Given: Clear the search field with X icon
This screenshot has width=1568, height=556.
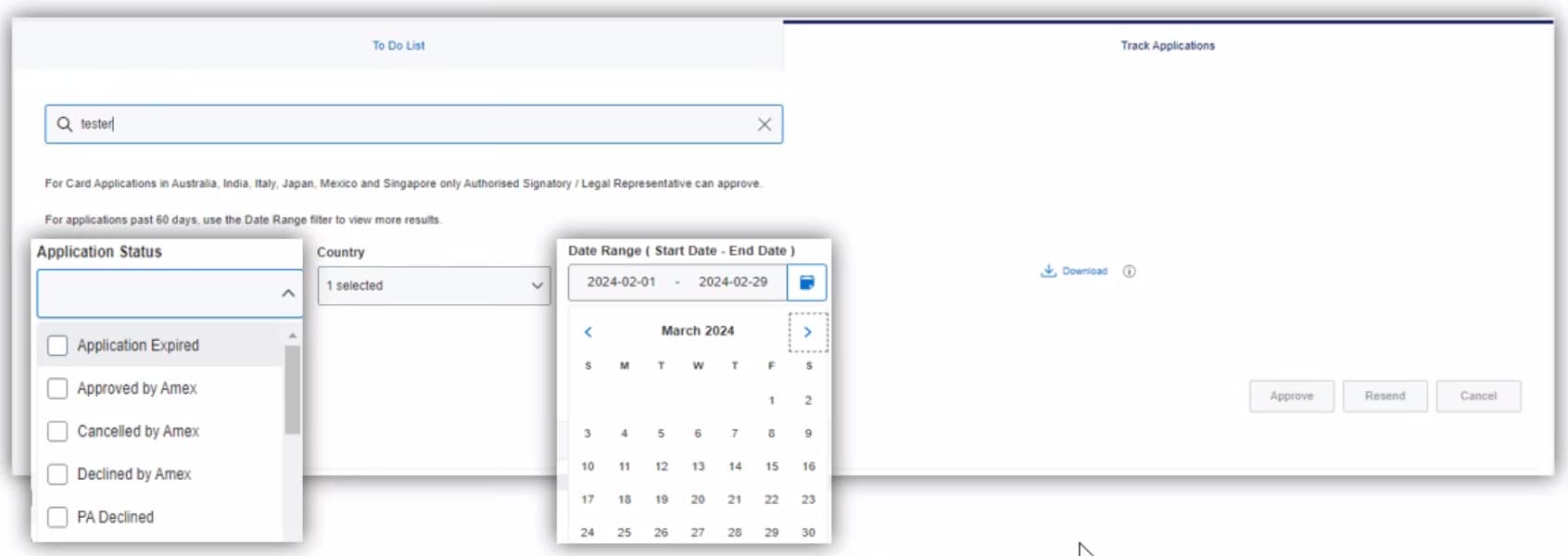Looking at the screenshot, I should pos(764,124).
